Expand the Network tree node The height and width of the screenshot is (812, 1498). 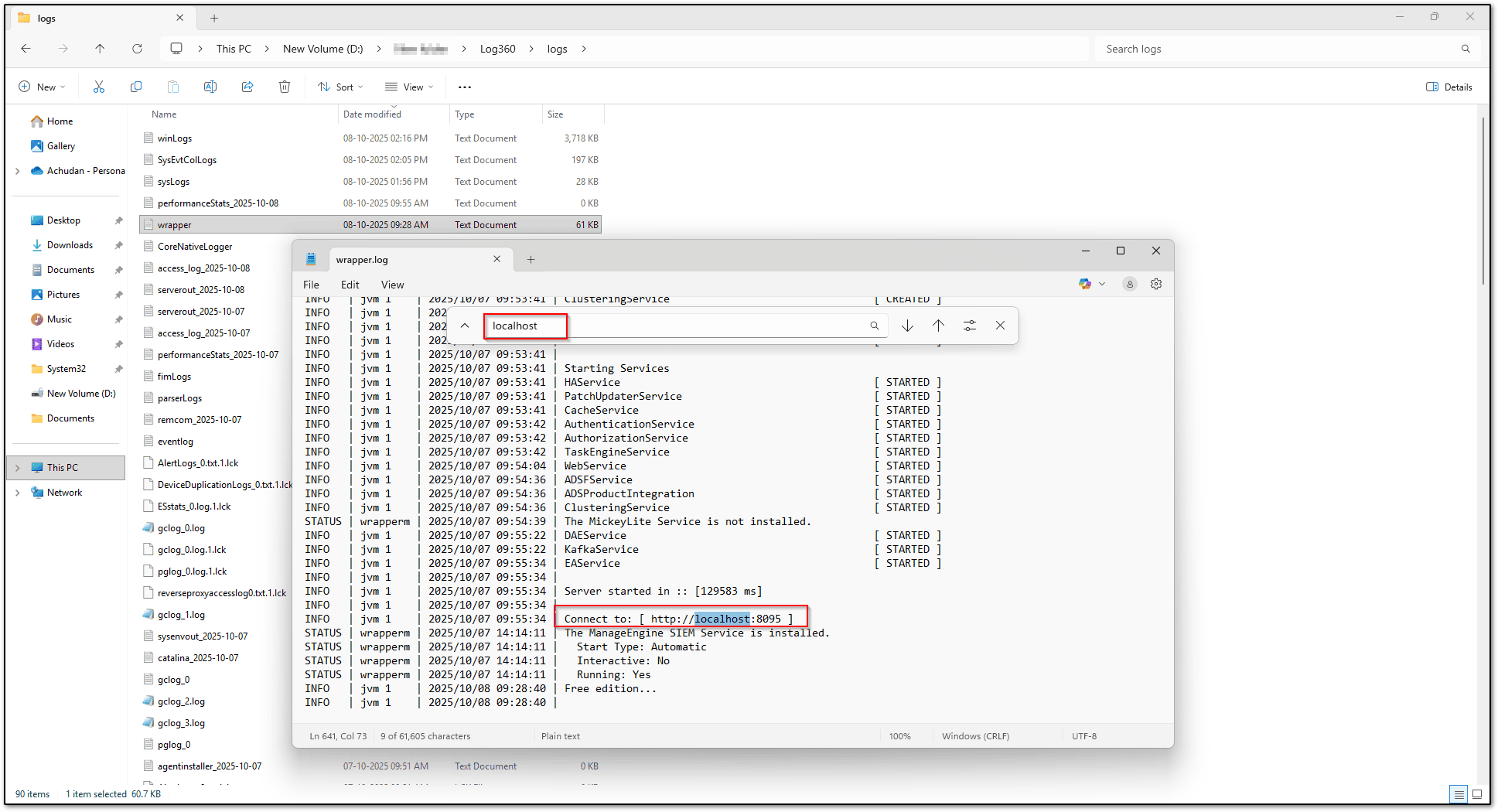18,493
